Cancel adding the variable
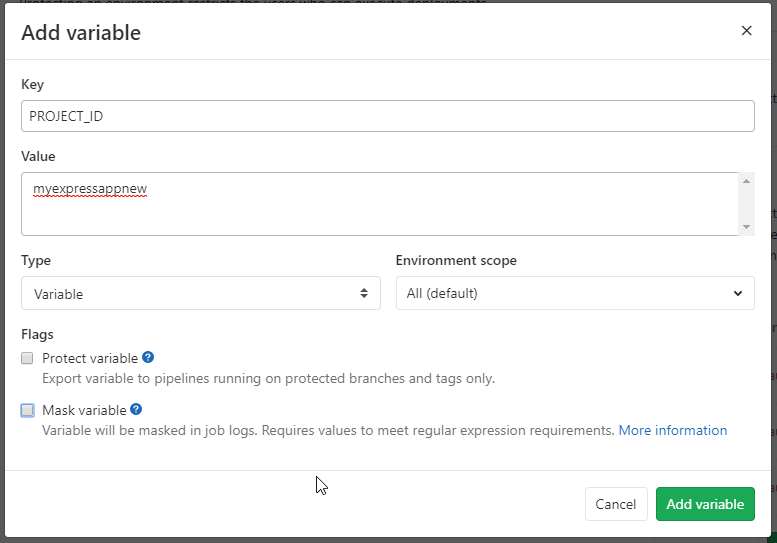Viewport: 777px width, 543px height. [x=616, y=504]
